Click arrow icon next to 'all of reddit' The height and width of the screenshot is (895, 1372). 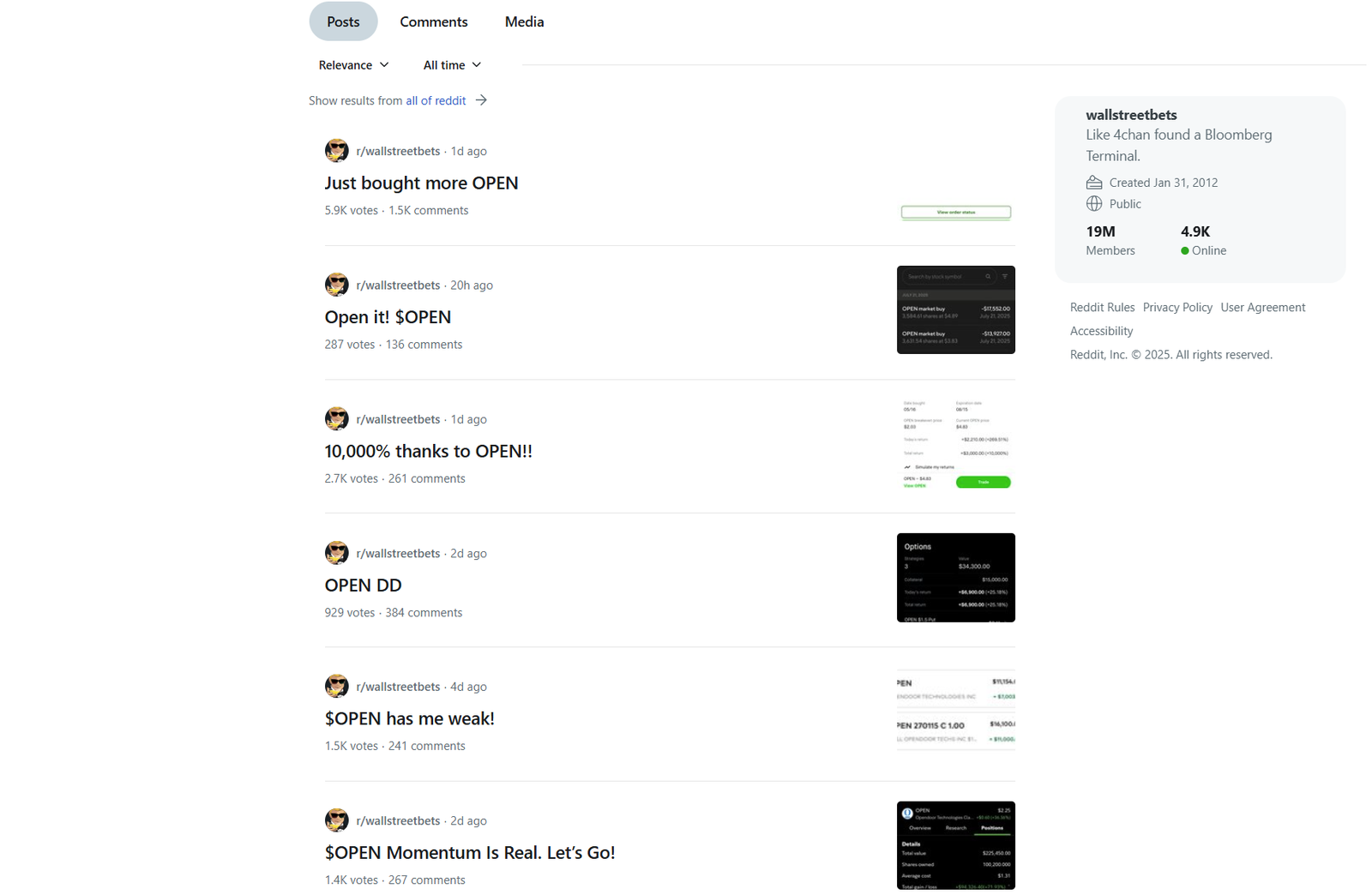(x=481, y=100)
